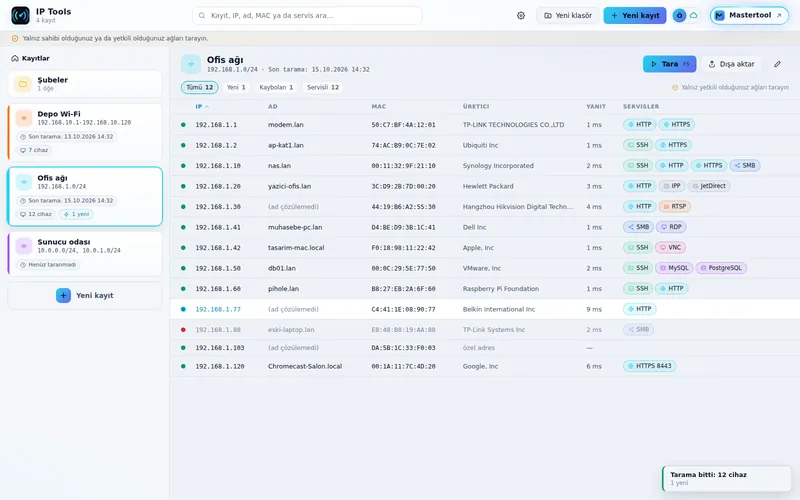Select the Yeni 1 filter tab
Image resolution: width=800 pixels, height=500 pixels.
pyautogui.click(x=236, y=87)
